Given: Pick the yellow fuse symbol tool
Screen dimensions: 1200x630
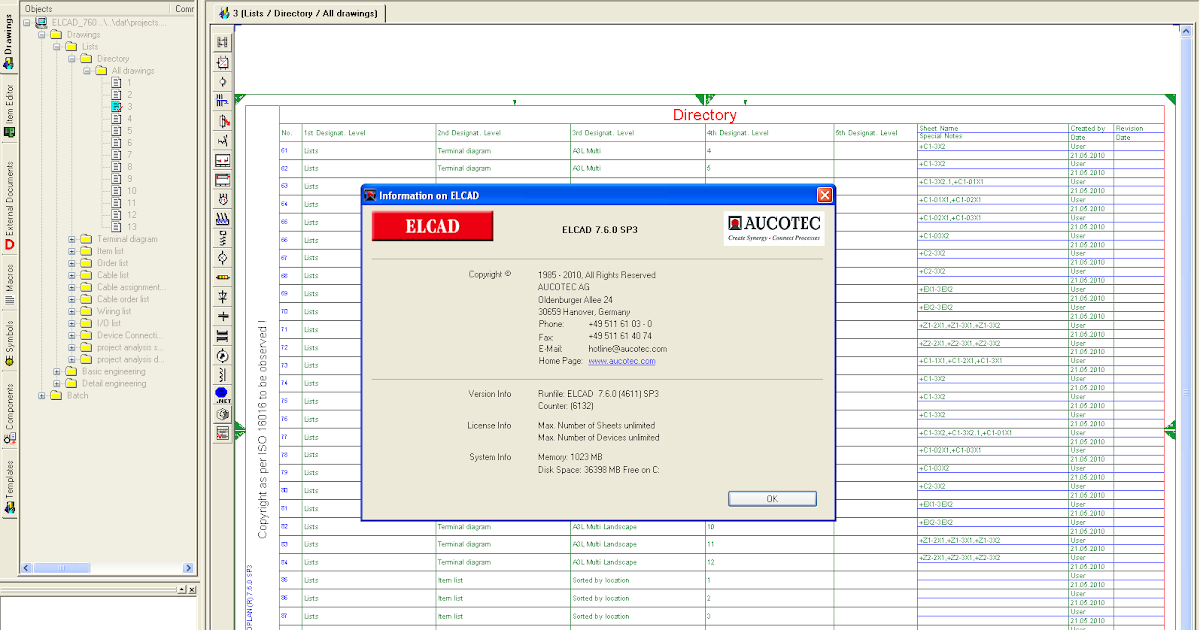Looking at the screenshot, I should pyautogui.click(x=223, y=277).
